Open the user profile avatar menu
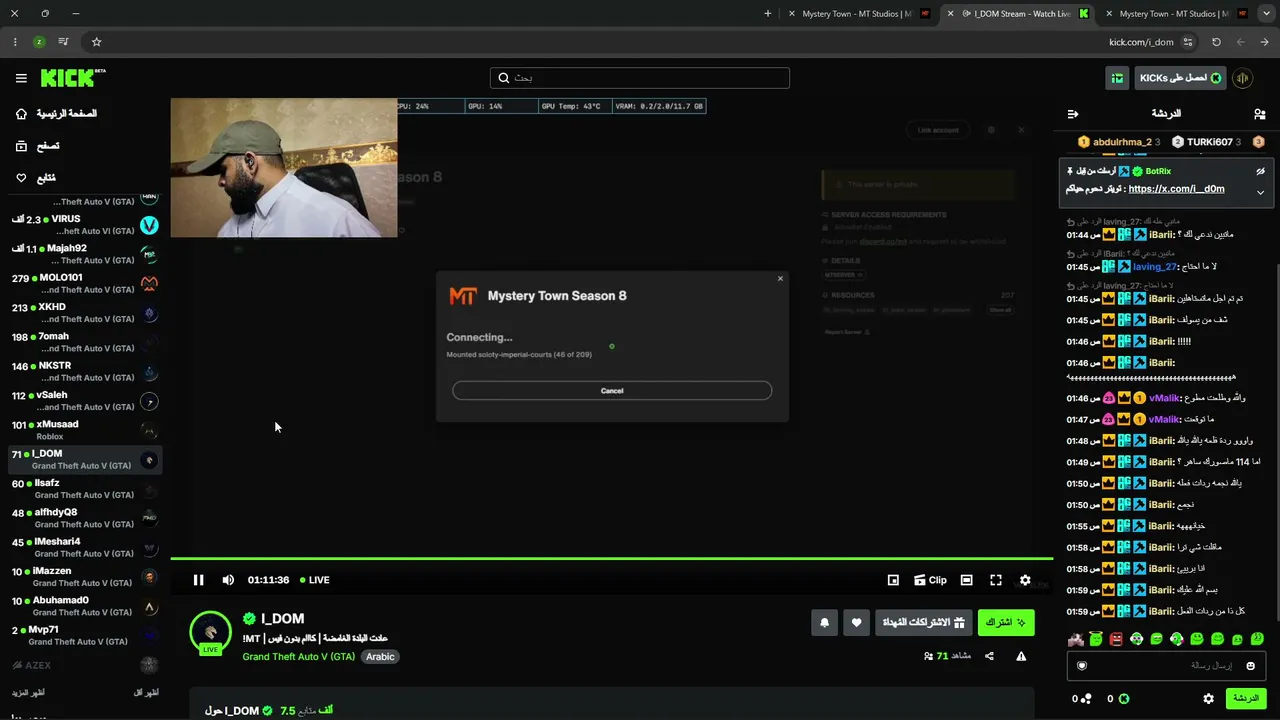This screenshot has width=1280, height=720. (x=1243, y=78)
